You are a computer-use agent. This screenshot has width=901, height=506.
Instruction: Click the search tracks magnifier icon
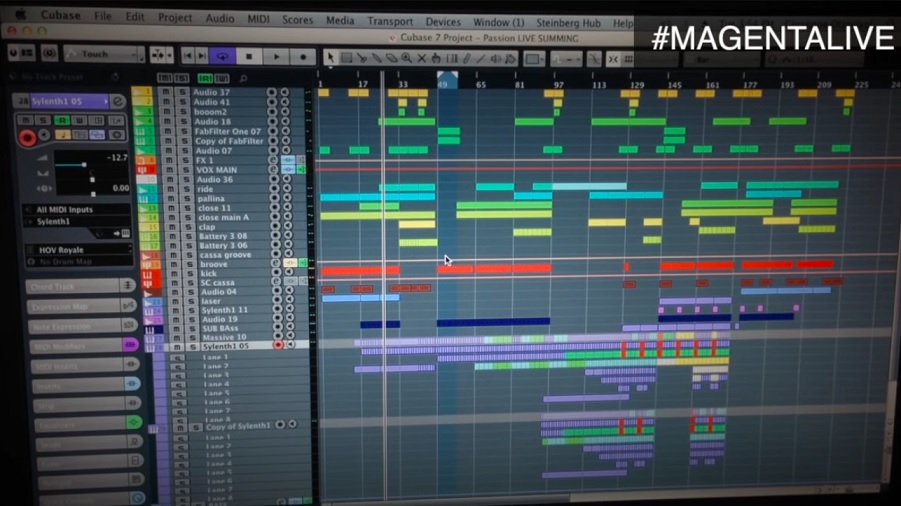pos(244,78)
